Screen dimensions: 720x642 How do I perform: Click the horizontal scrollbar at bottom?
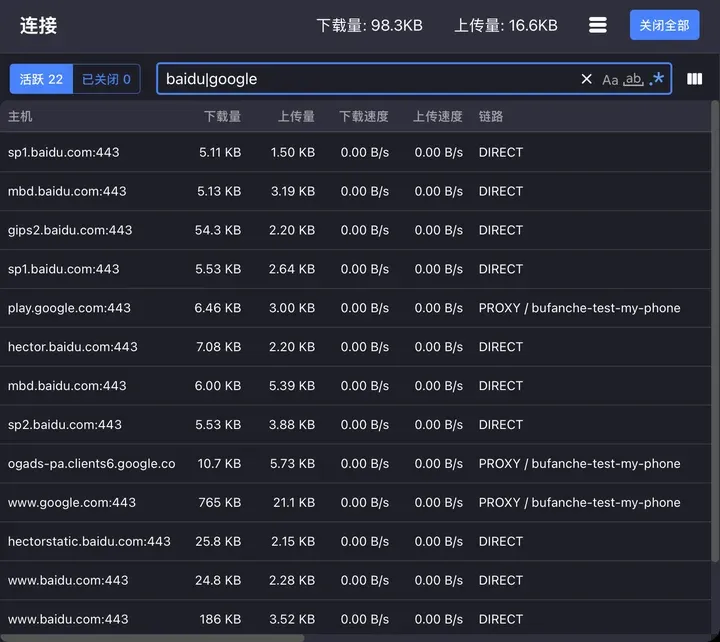pyautogui.click(x=152, y=638)
